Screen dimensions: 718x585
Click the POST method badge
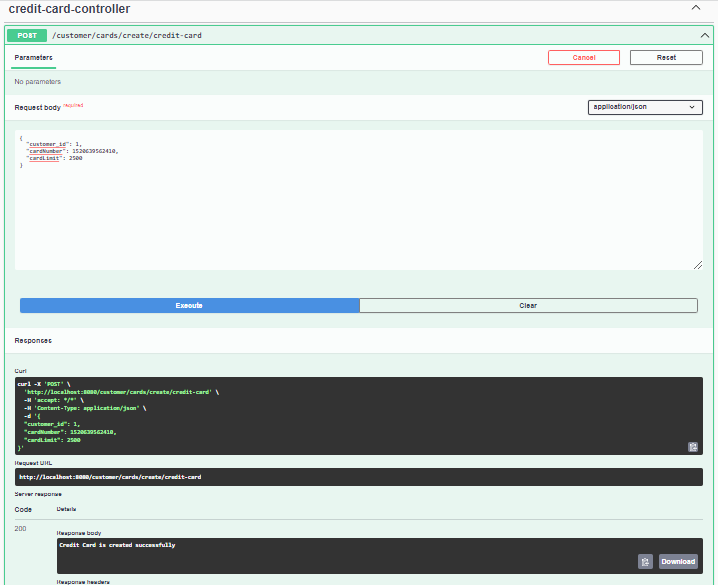[27, 35]
